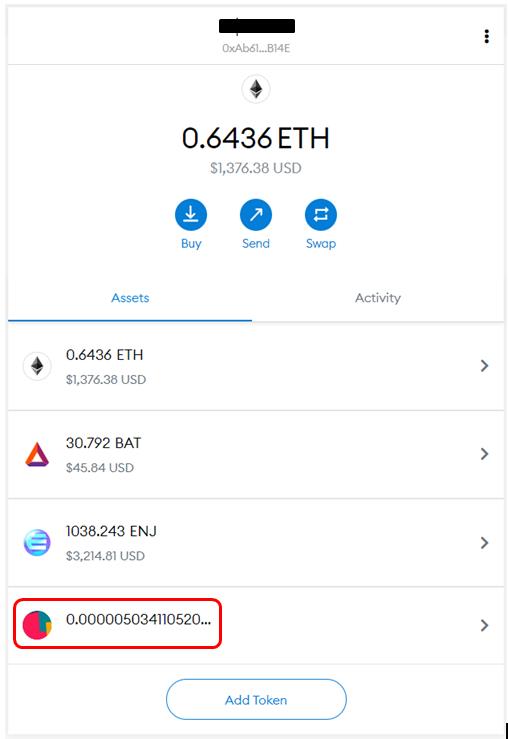Click the ENJ token icon
Viewport: 508px width, 739px height.
point(37,542)
